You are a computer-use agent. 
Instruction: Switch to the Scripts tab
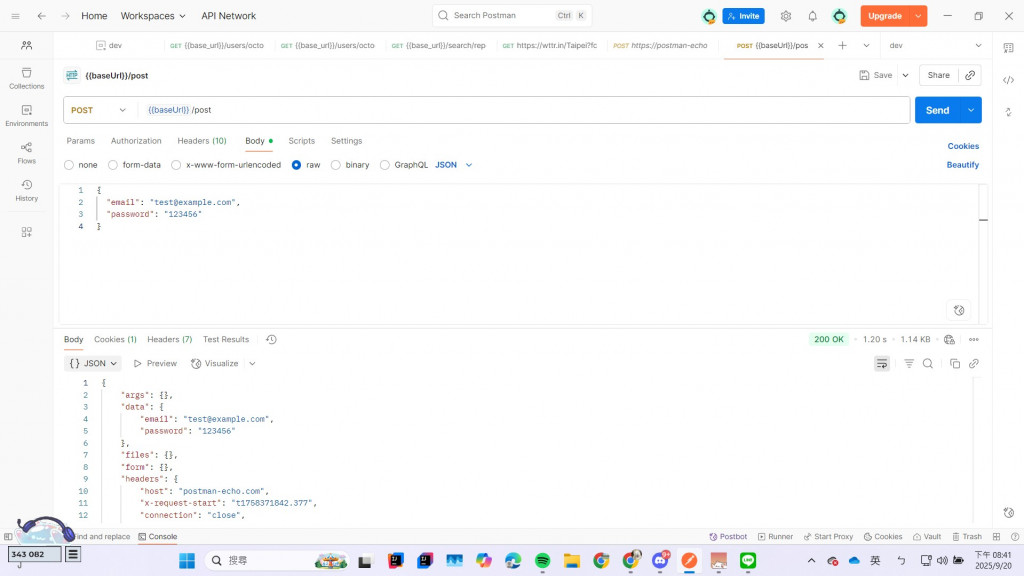coord(302,141)
